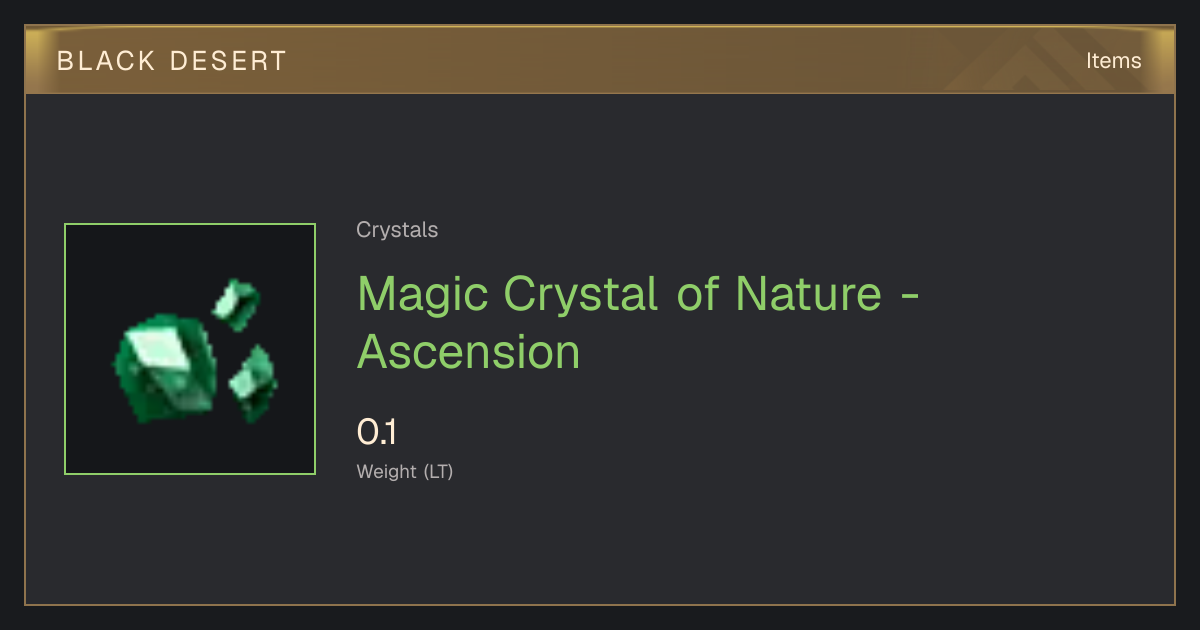1200x630 pixels.
Task: Click the word Nature in item title
Action: coord(809,293)
